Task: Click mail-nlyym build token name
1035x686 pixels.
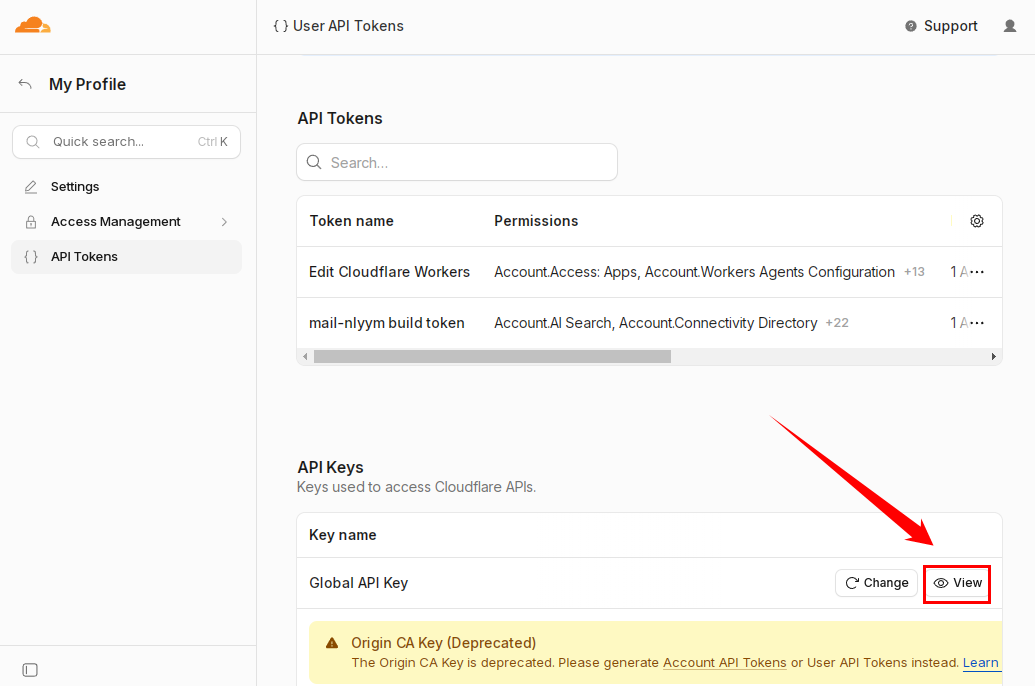Action: tap(387, 323)
